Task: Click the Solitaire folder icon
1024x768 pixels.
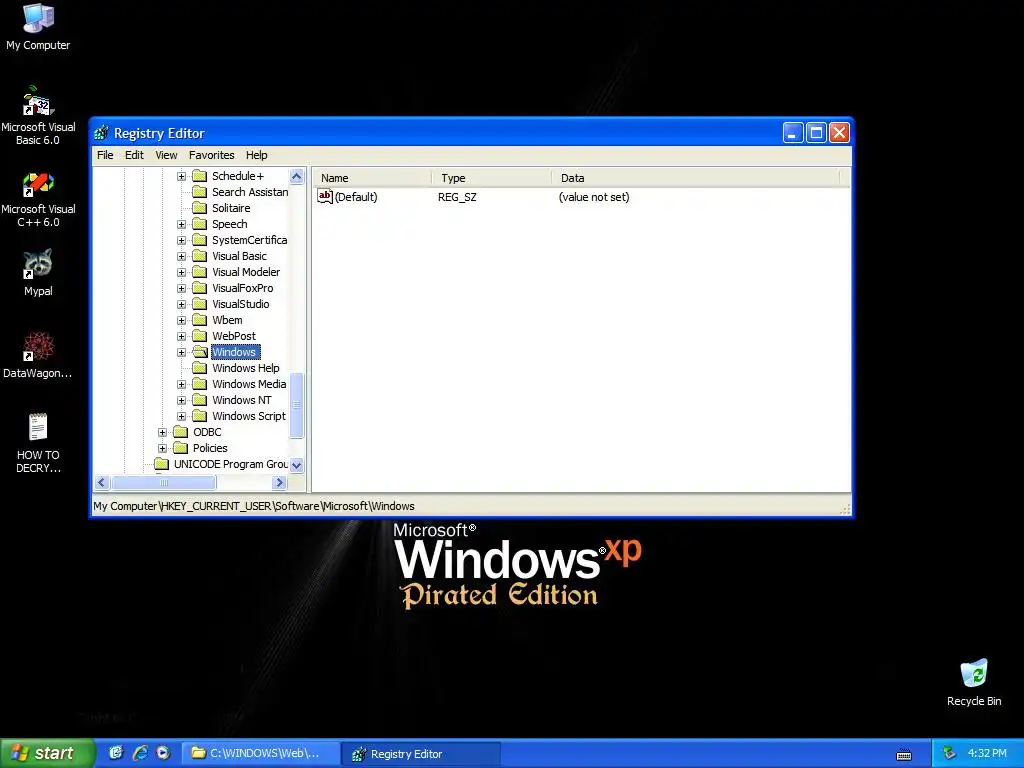Action: pos(200,208)
